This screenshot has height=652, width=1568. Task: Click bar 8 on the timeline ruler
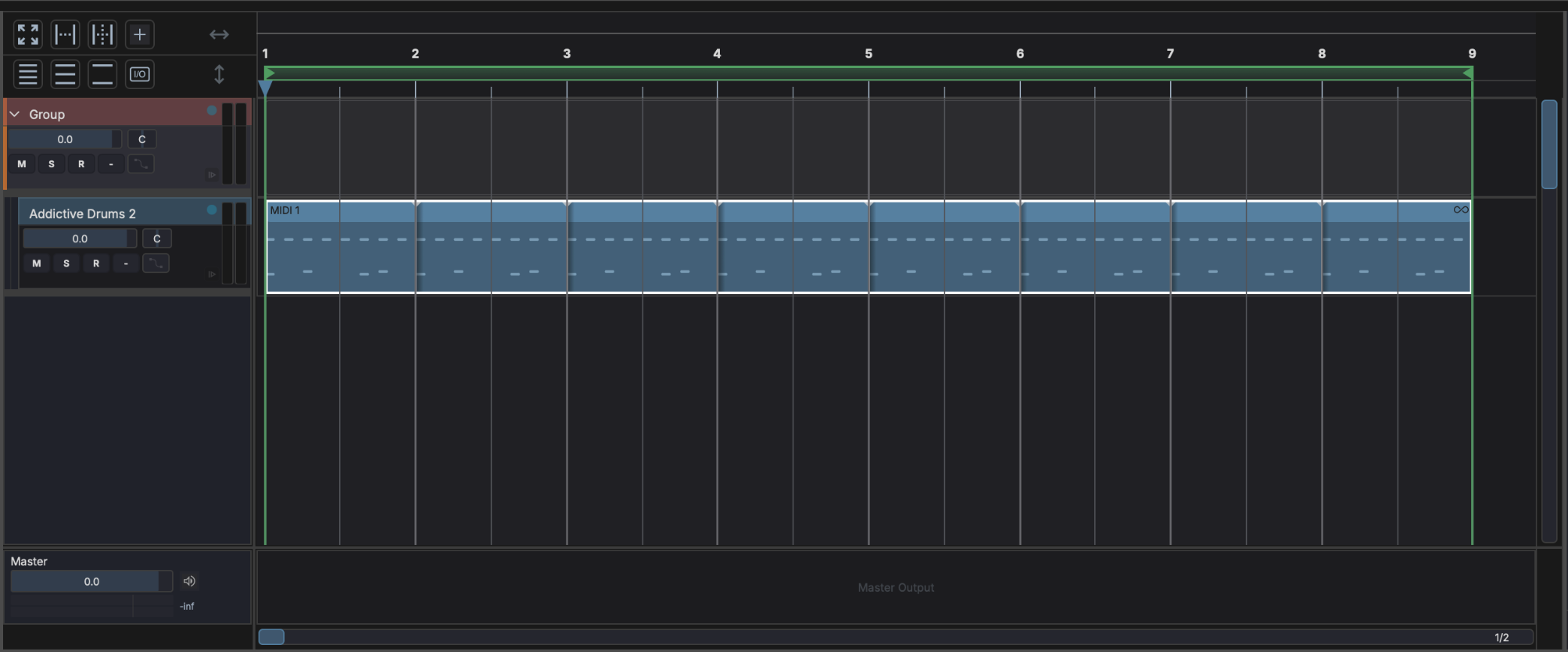1322,53
